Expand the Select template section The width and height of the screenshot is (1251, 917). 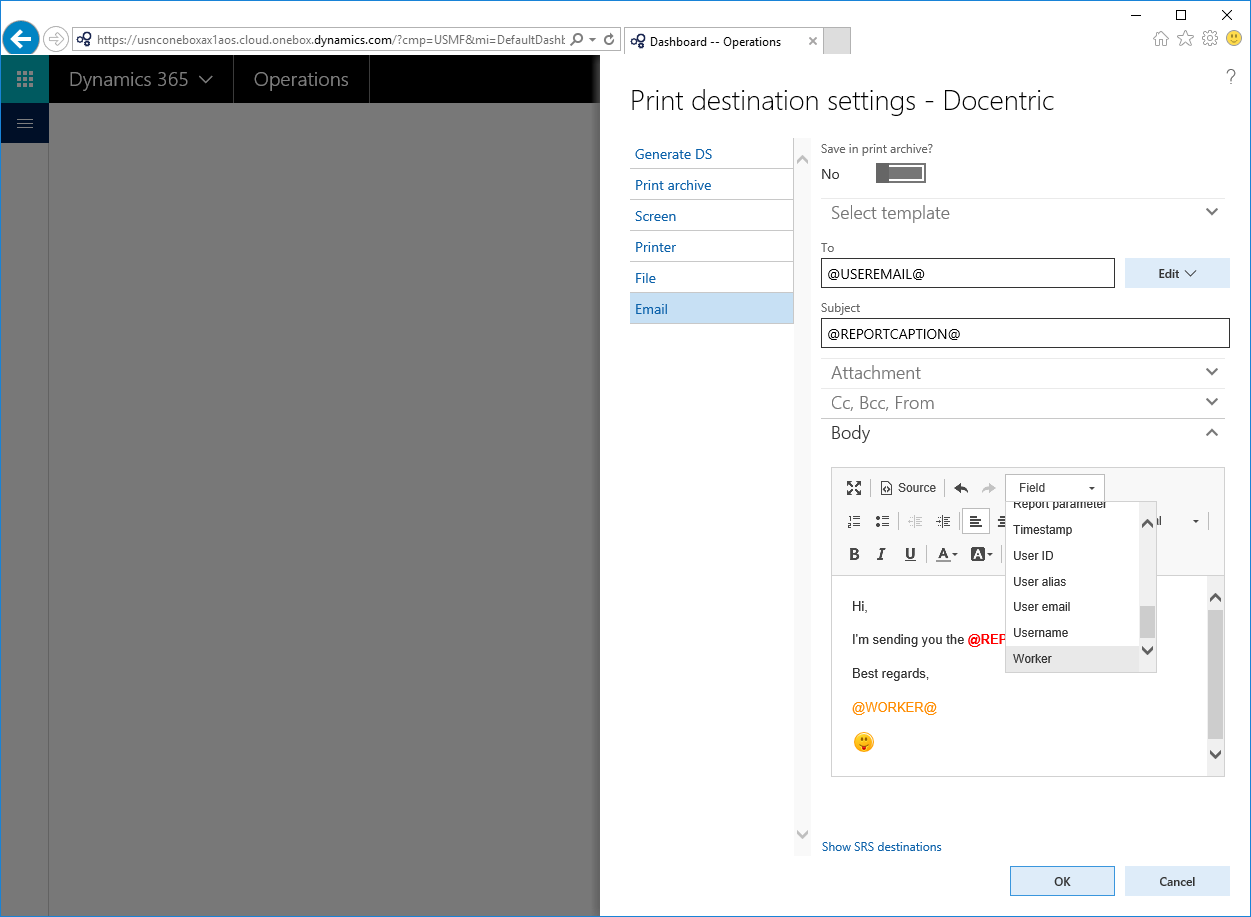coord(1025,213)
